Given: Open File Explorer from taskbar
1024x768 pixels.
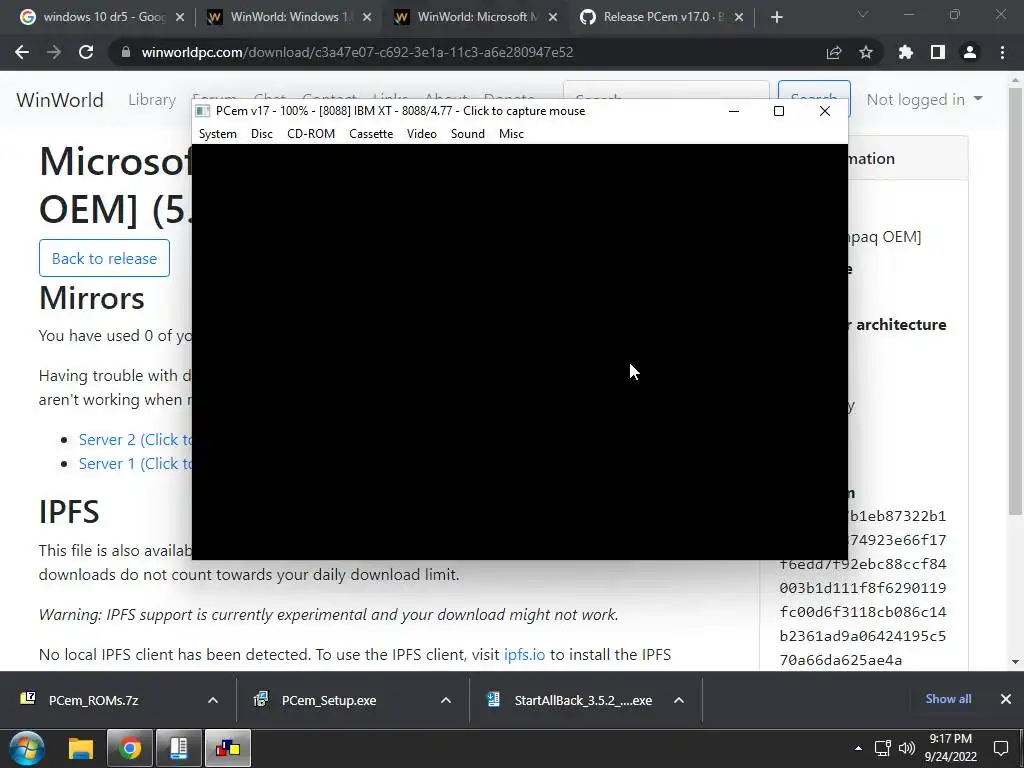Looking at the screenshot, I should tap(81, 748).
